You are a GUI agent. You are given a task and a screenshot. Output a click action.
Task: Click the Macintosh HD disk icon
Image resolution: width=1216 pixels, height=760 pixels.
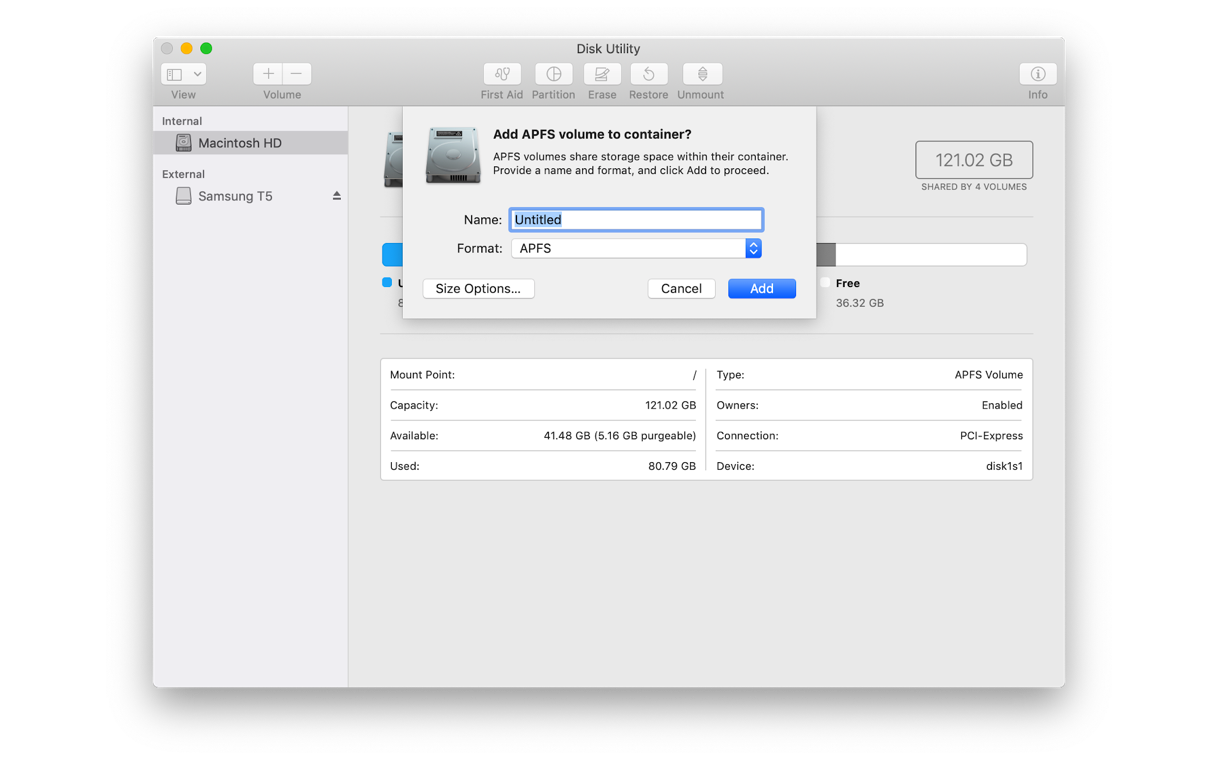click(183, 143)
